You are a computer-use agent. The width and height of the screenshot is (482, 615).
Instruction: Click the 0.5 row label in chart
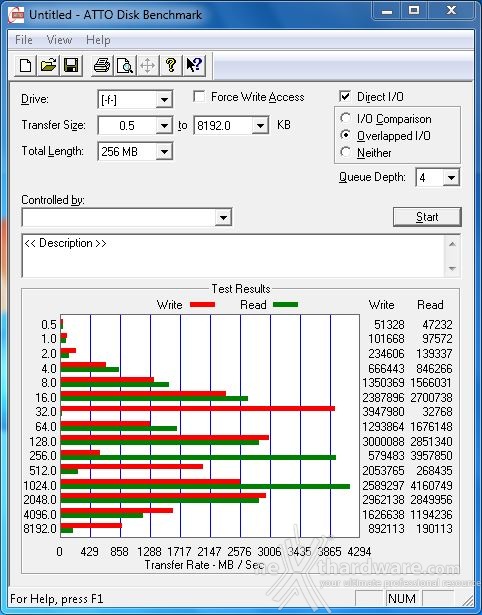coord(49,325)
